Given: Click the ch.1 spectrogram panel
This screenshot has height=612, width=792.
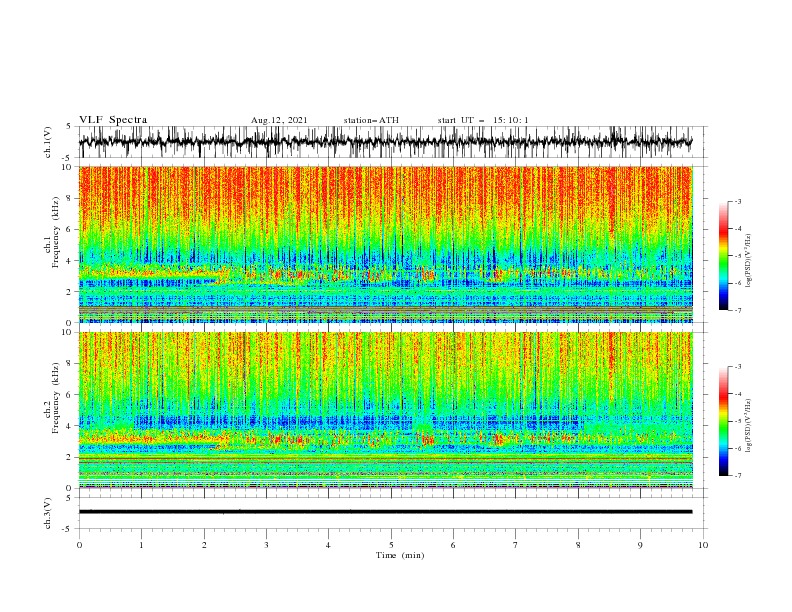Looking at the screenshot, I should (386, 244).
